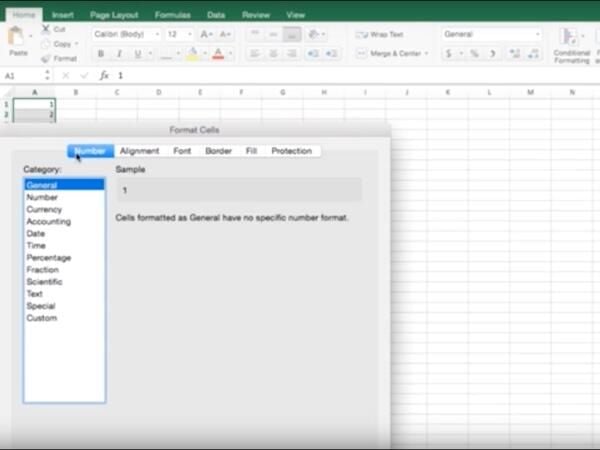Image resolution: width=600 pixels, height=450 pixels.
Task: Toggle Italic formatting
Action: click(x=119, y=54)
